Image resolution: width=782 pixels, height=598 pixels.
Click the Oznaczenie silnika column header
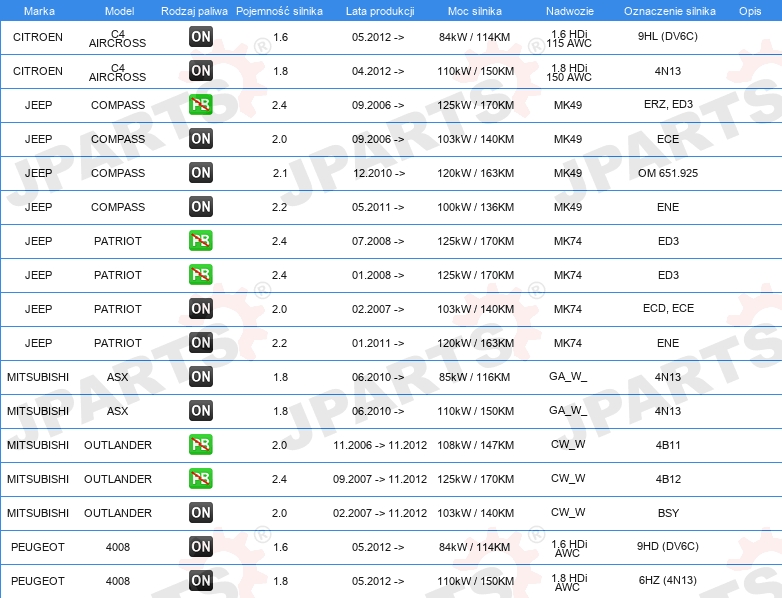(x=670, y=11)
